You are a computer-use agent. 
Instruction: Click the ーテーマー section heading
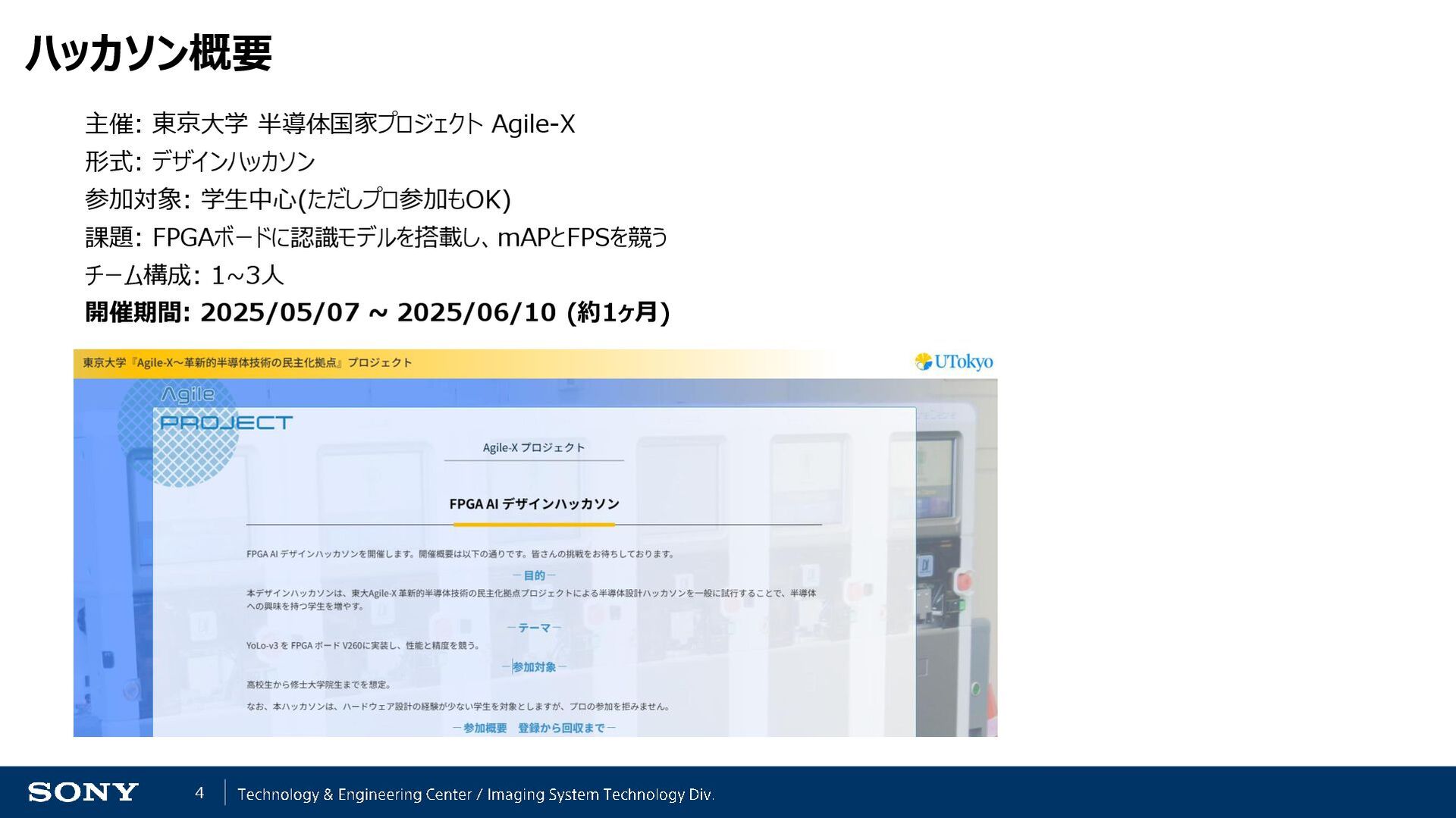534,628
